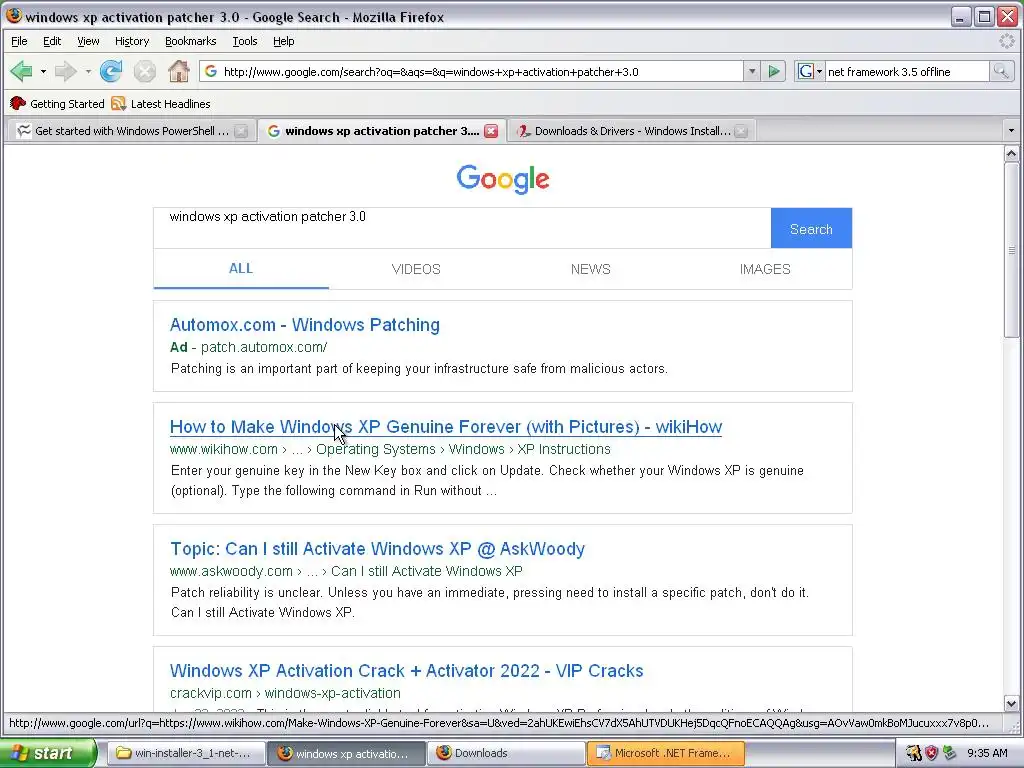Click the first system tray icon

pos(914,753)
